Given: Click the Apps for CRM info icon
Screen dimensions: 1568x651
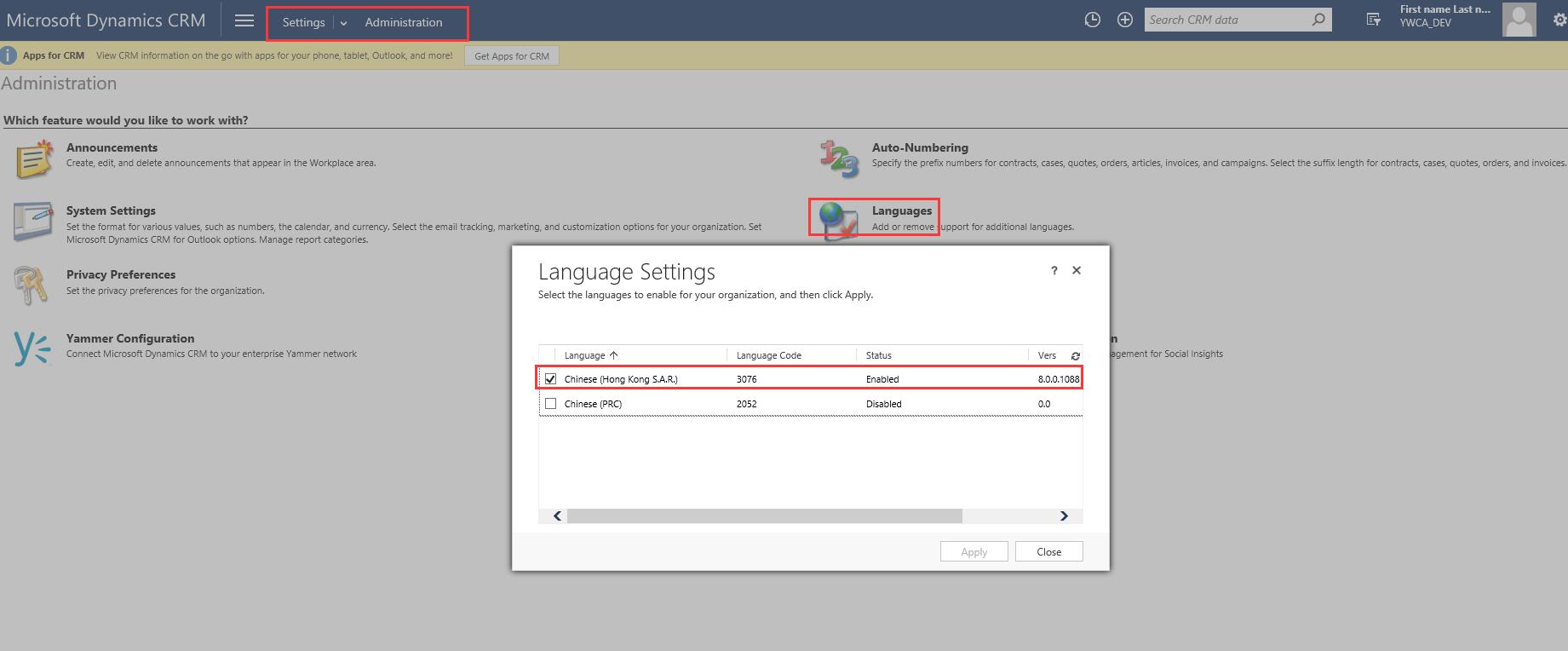Looking at the screenshot, I should click(9, 56).
